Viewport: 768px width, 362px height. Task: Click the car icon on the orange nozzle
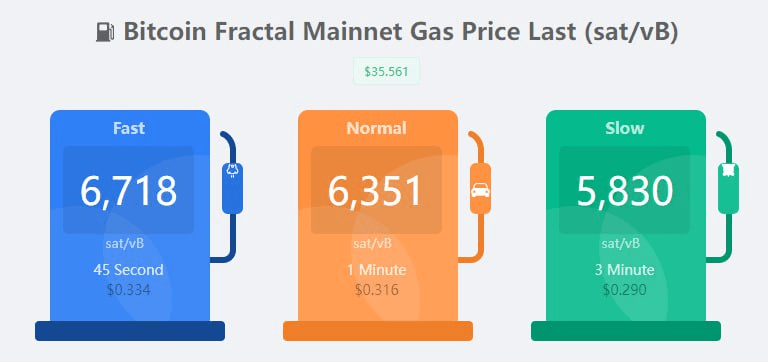tap(480, 190)
